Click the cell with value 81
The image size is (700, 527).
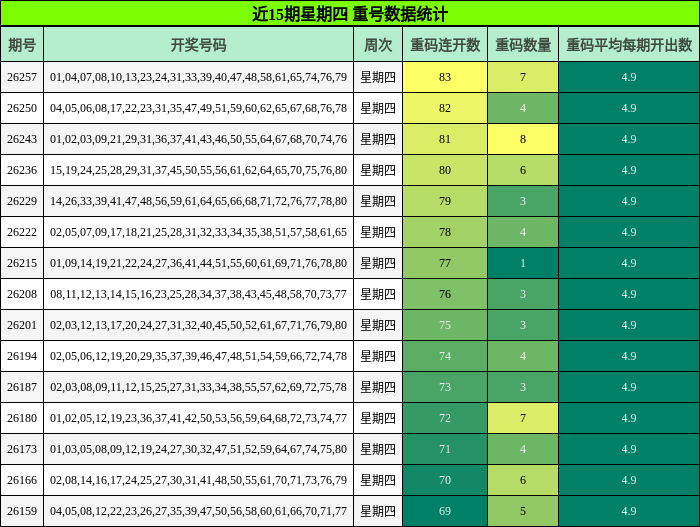click(x=445, y=139)
